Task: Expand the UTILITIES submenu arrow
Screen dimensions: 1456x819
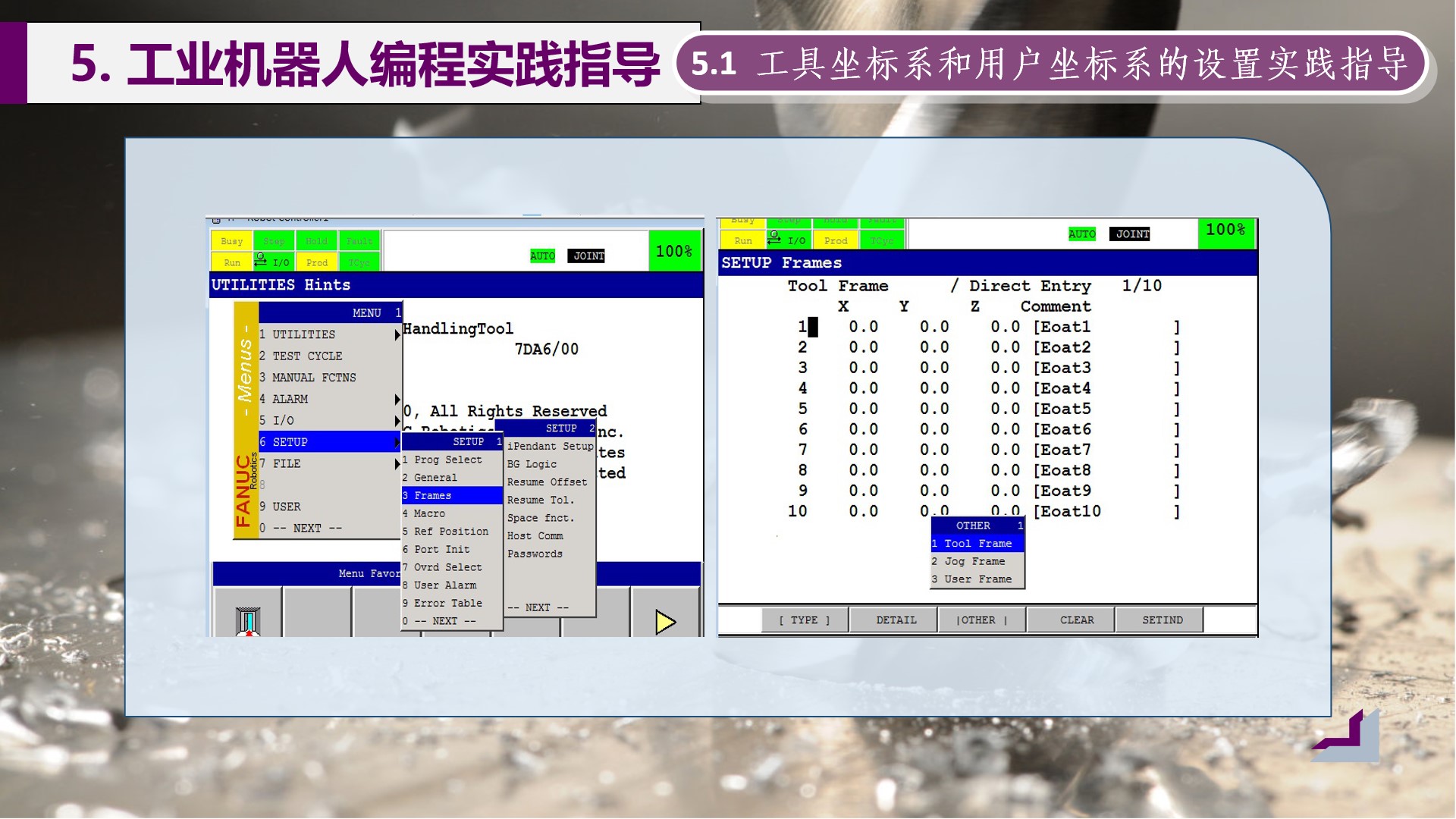Action: (x=397, y=334)
